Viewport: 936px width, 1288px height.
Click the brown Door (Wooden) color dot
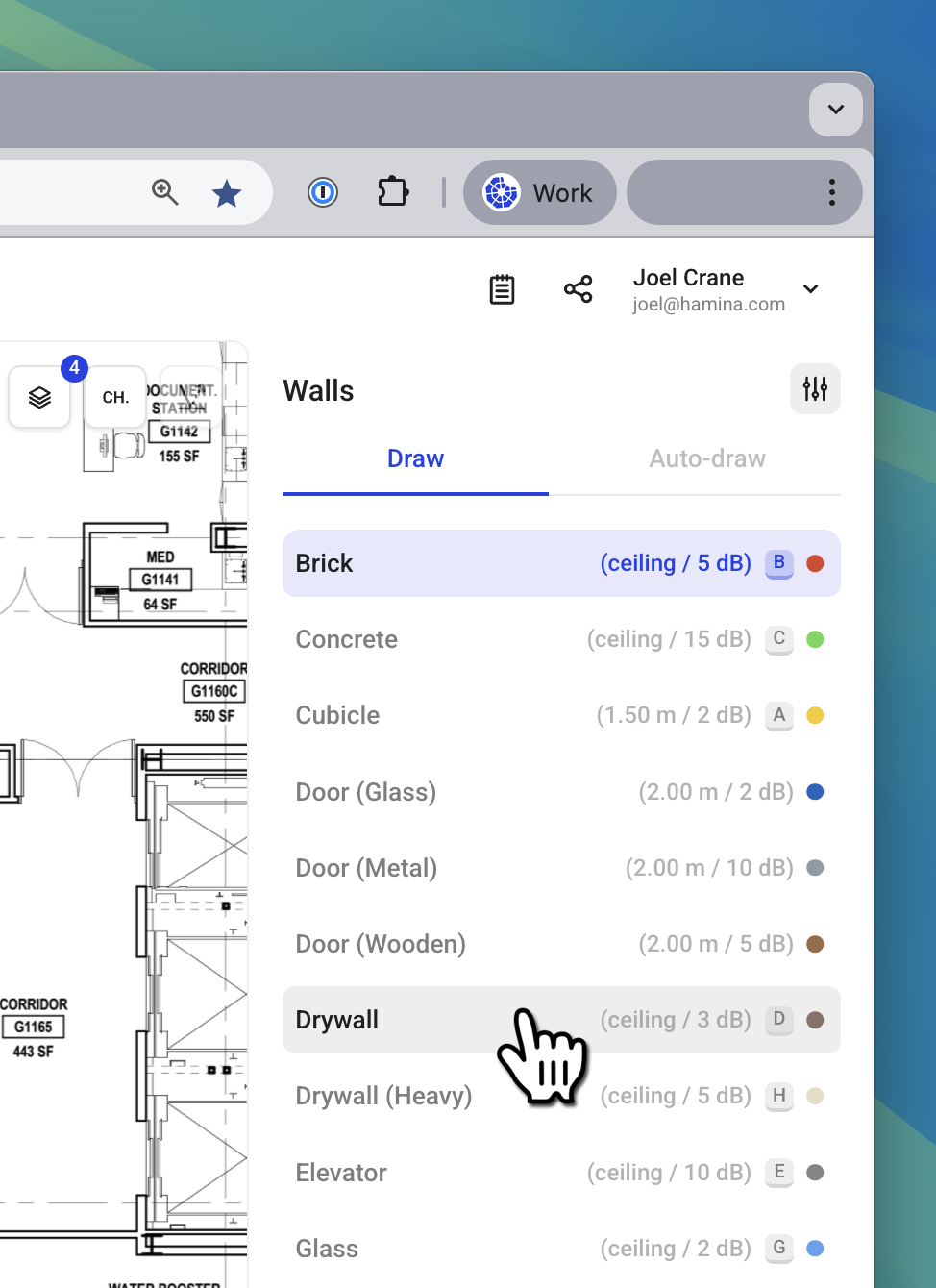coord(815,944)
